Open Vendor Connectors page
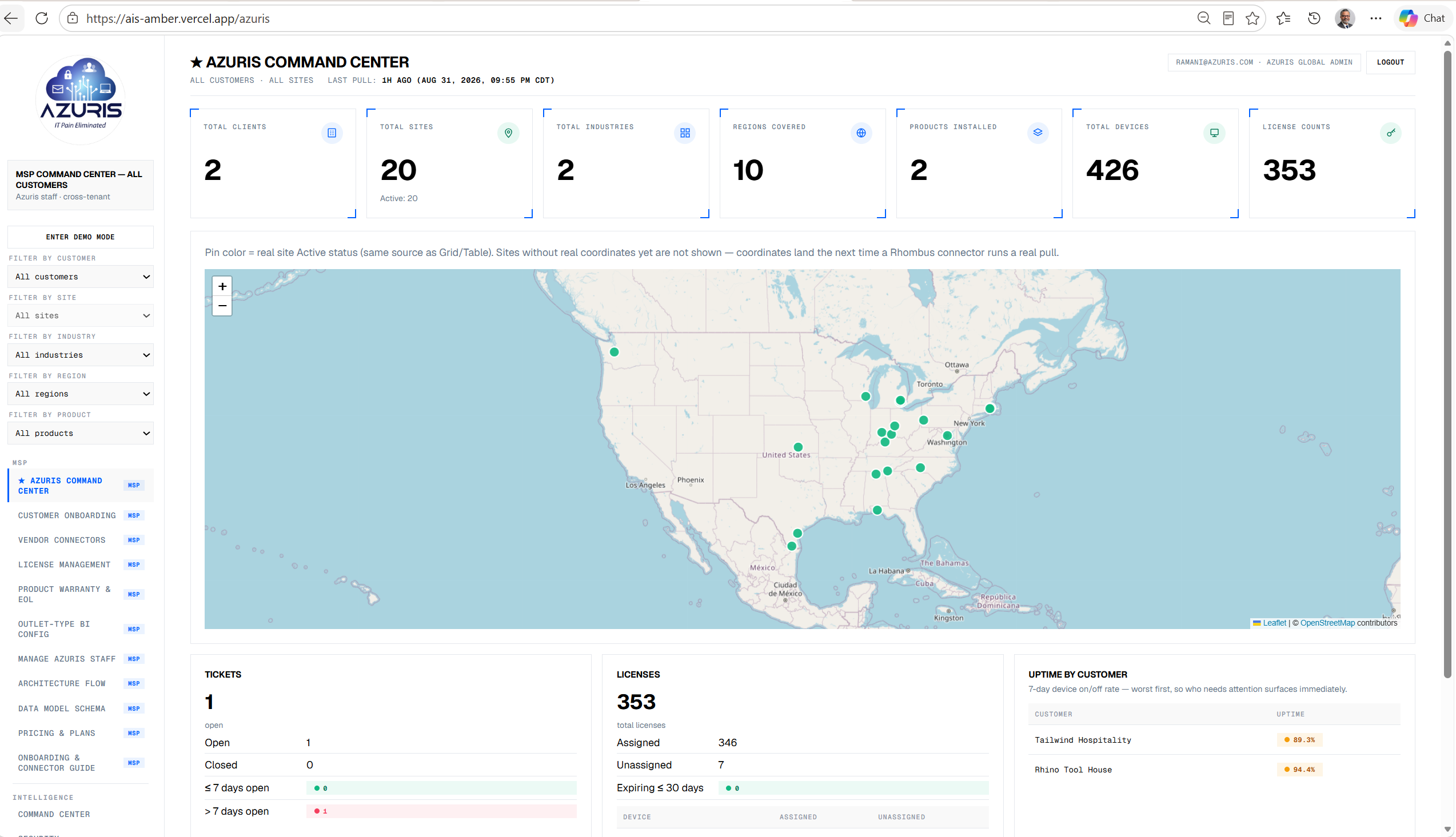The height and width of the screenshot is (837, 1456). 81,540
